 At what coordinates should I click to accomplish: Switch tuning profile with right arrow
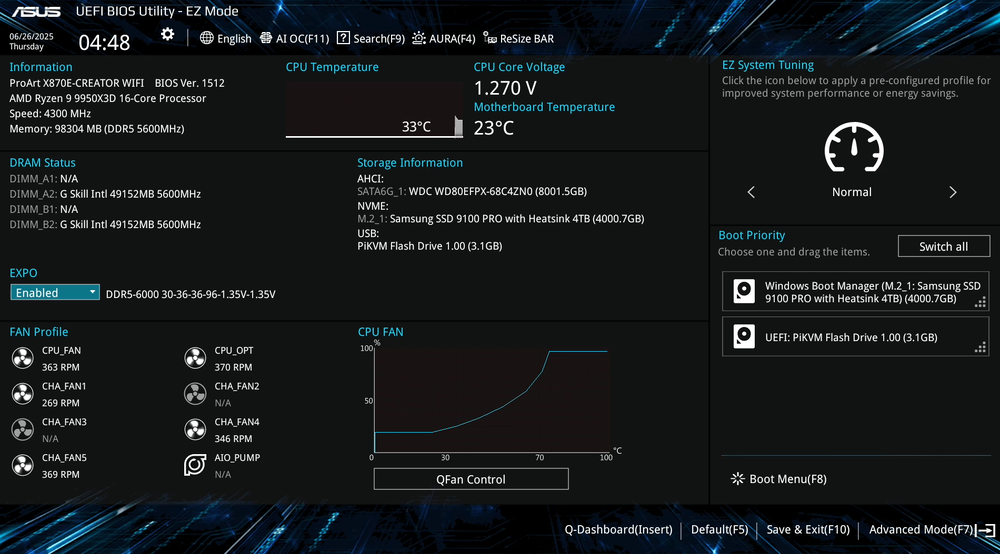[952, 192]
